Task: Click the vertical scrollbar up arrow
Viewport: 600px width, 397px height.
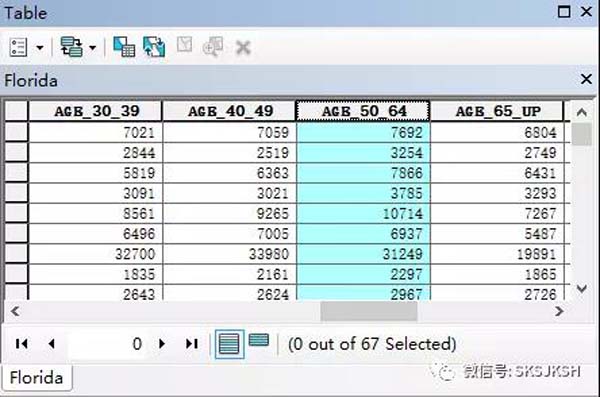Action: tap(582, 112)
